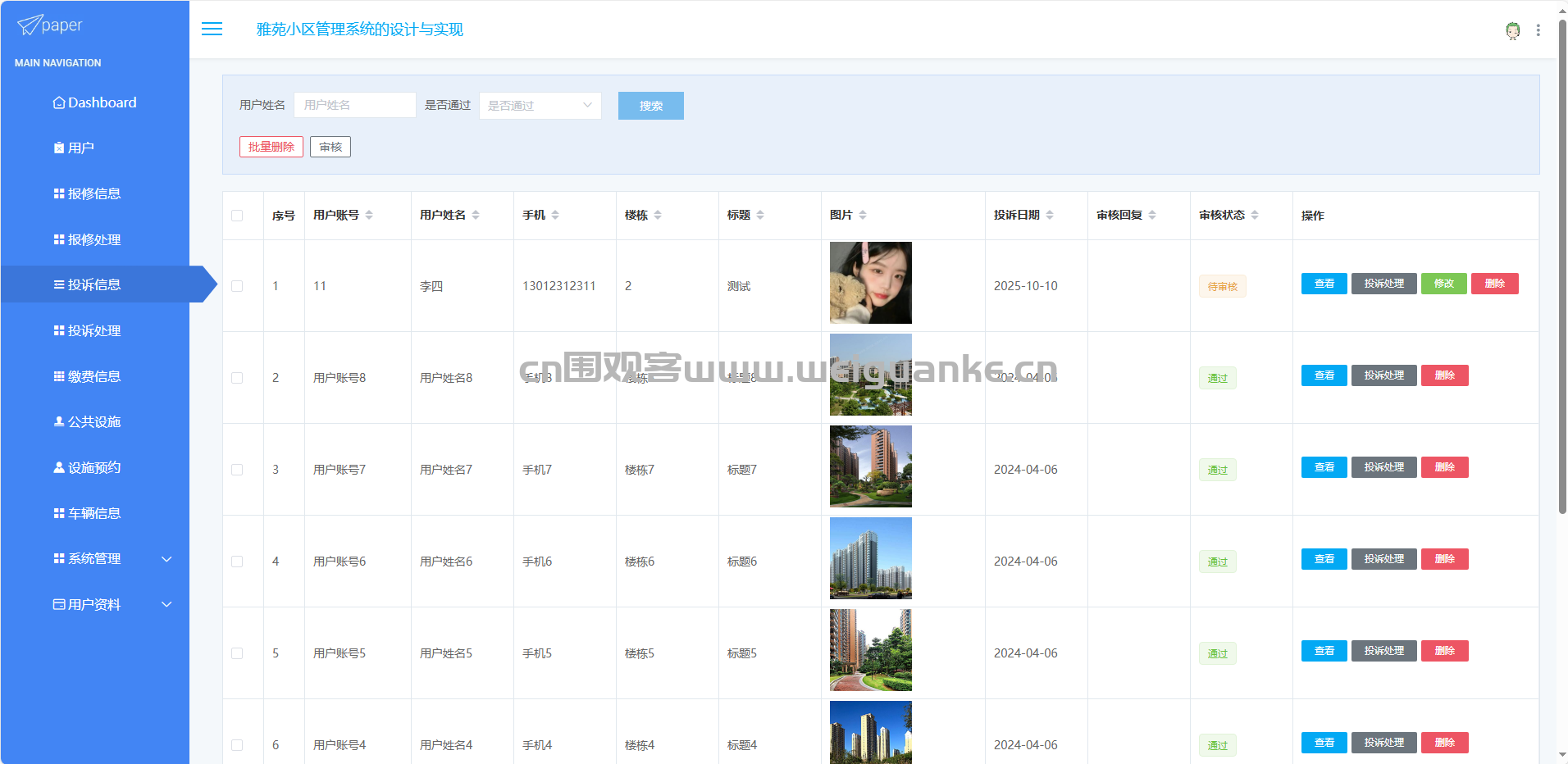Click the 批量删除 button
1568x764 pixels.
click(x=271, y=147)
